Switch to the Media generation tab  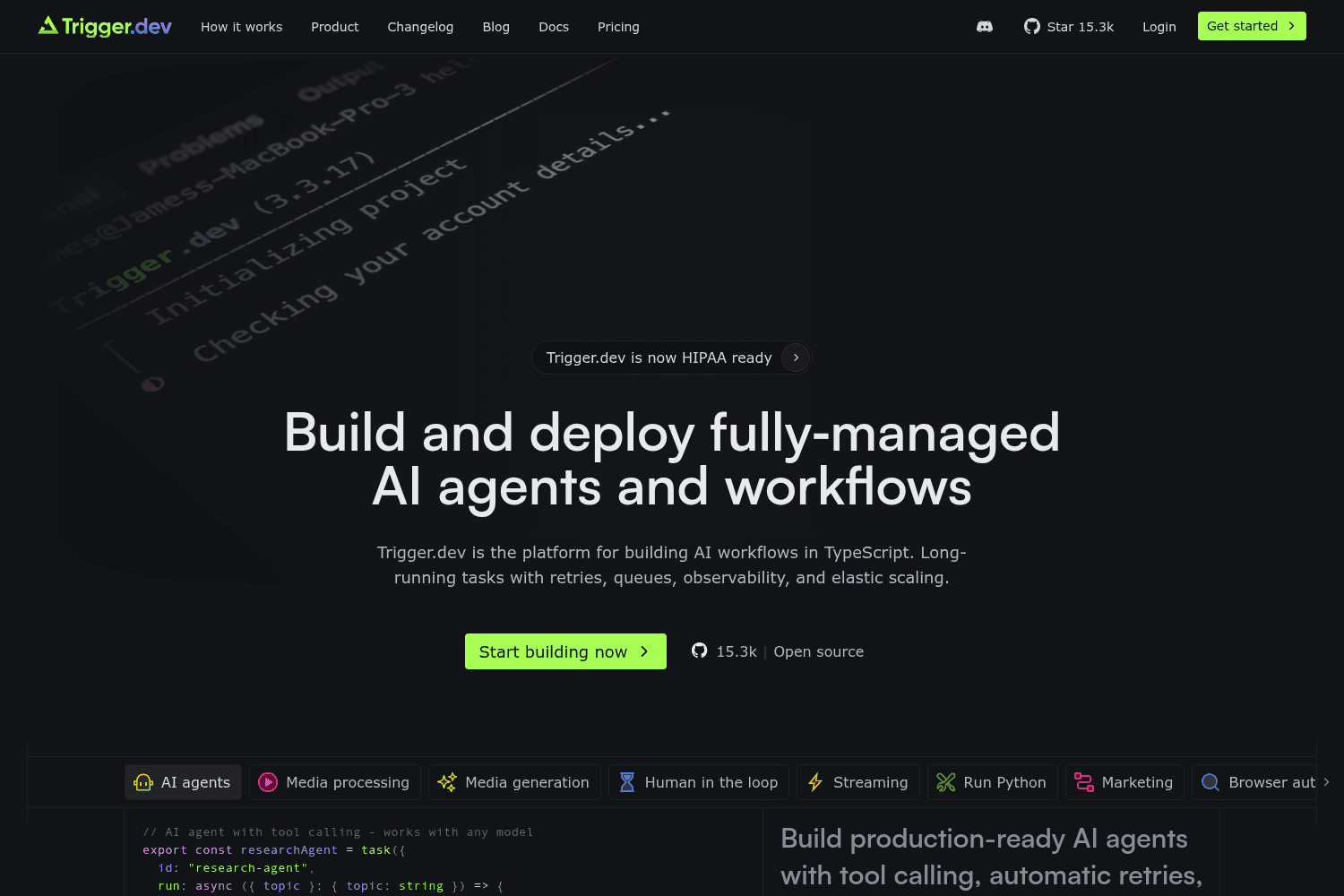(x=514, y=782)
